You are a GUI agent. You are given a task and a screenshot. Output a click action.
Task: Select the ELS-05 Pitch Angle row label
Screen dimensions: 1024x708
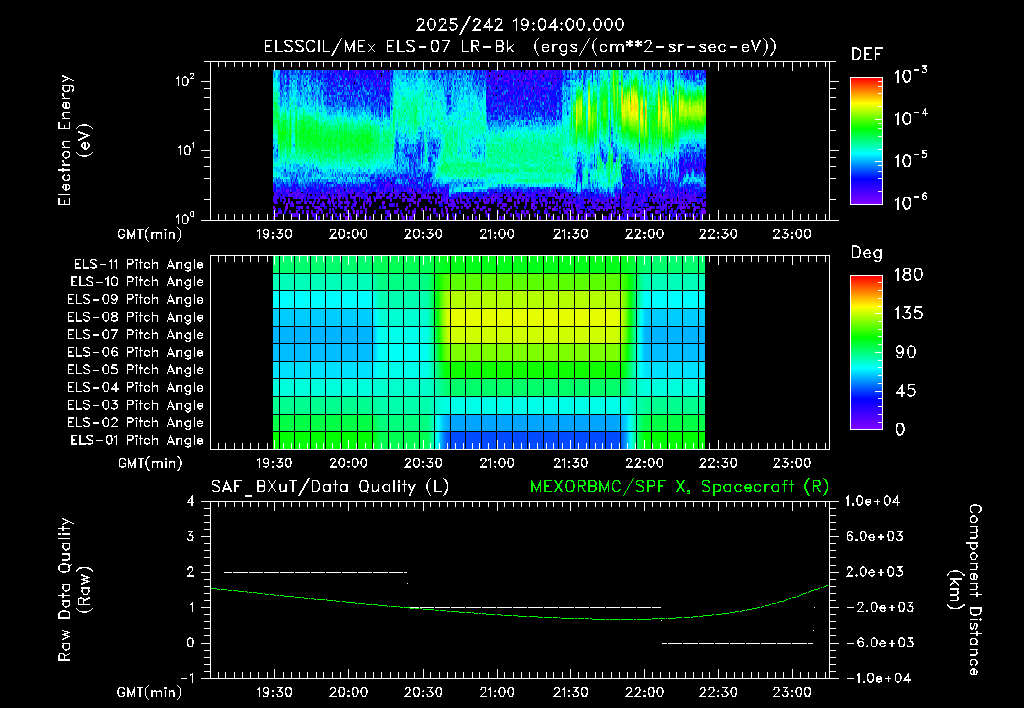136,370
